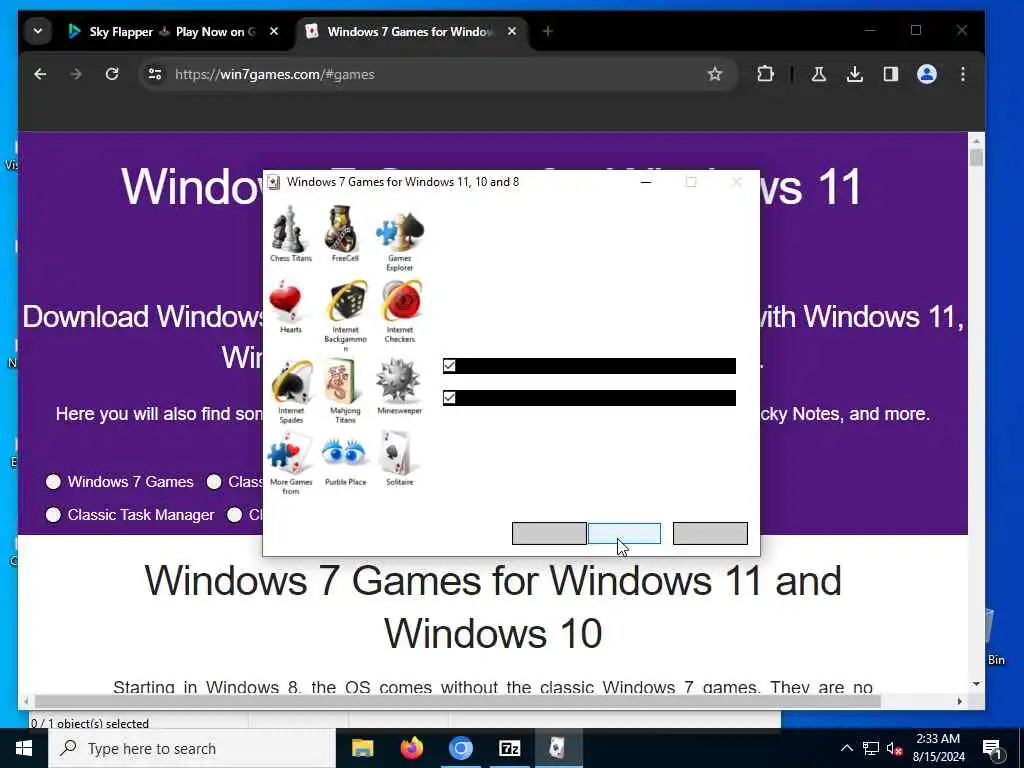Go forward in the browser

[76, 74]
